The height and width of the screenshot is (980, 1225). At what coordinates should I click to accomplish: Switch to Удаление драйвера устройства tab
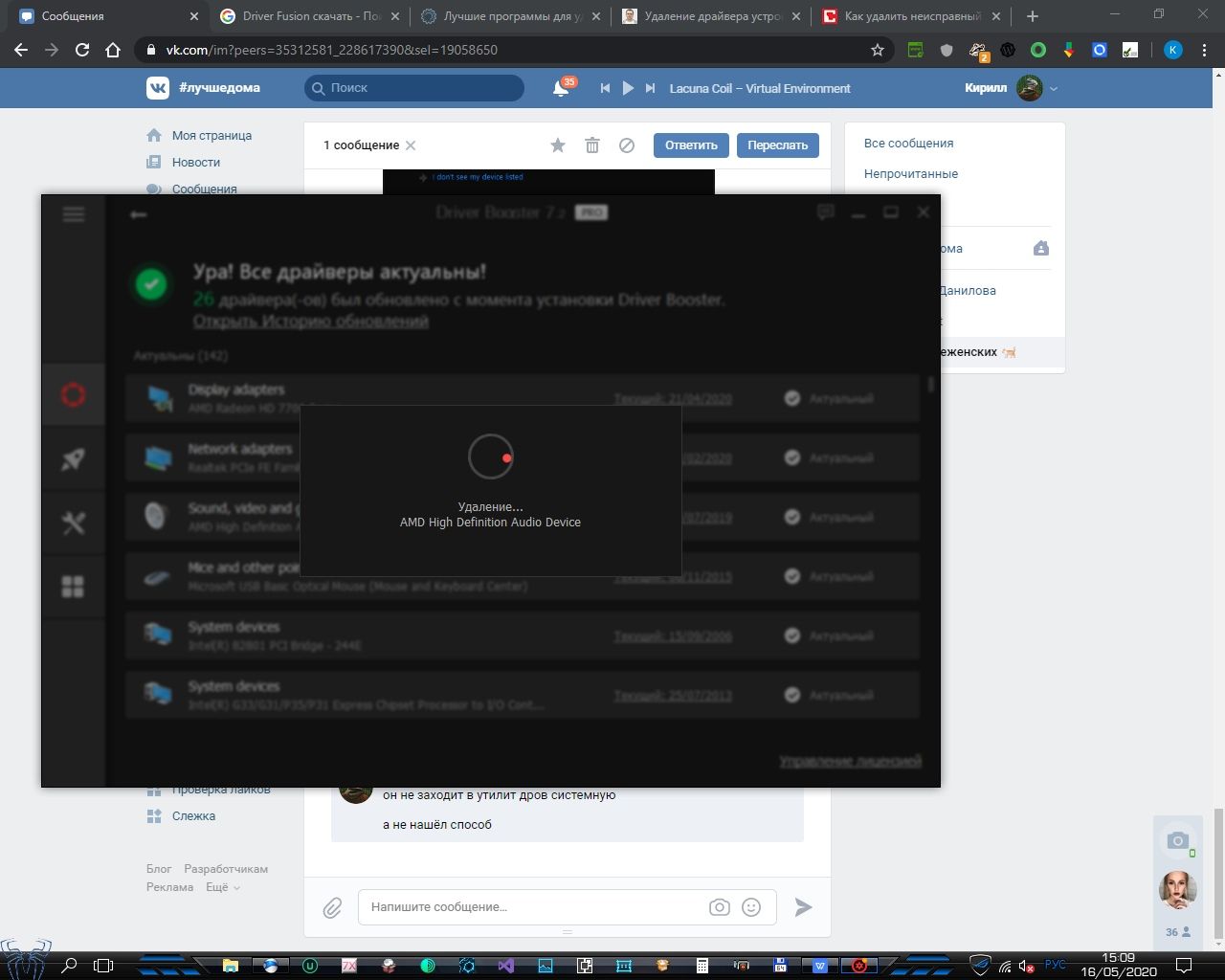click(x=711, y=16)
